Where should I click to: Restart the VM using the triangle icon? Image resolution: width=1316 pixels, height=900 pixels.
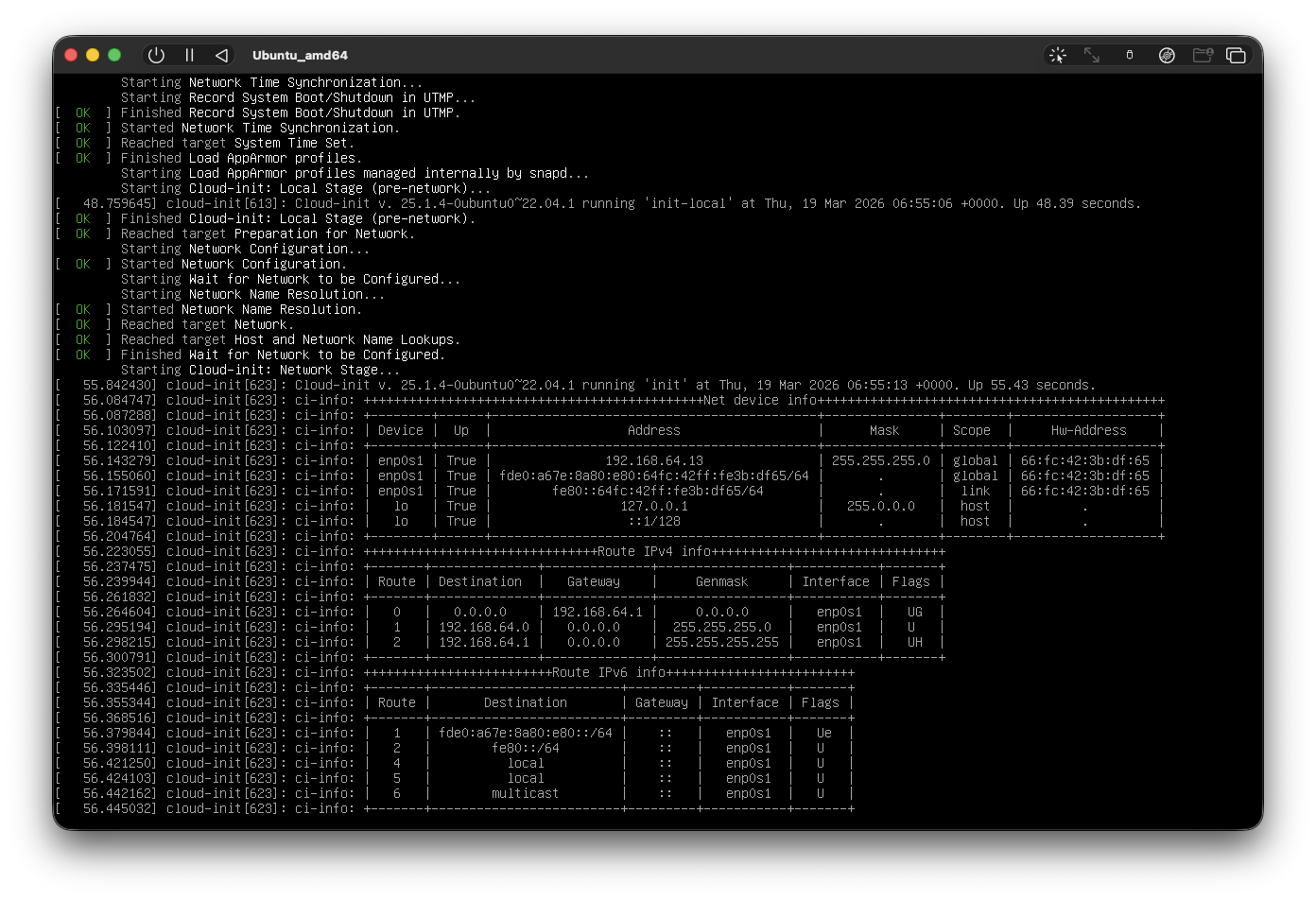tap(221, 56)
